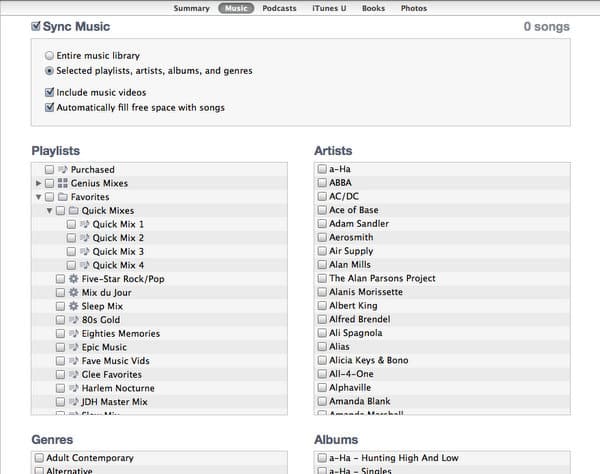The height and width of the screenshot is (474, 600).
Task: Select the AC/DC artist name
Action: coord(344,196)
